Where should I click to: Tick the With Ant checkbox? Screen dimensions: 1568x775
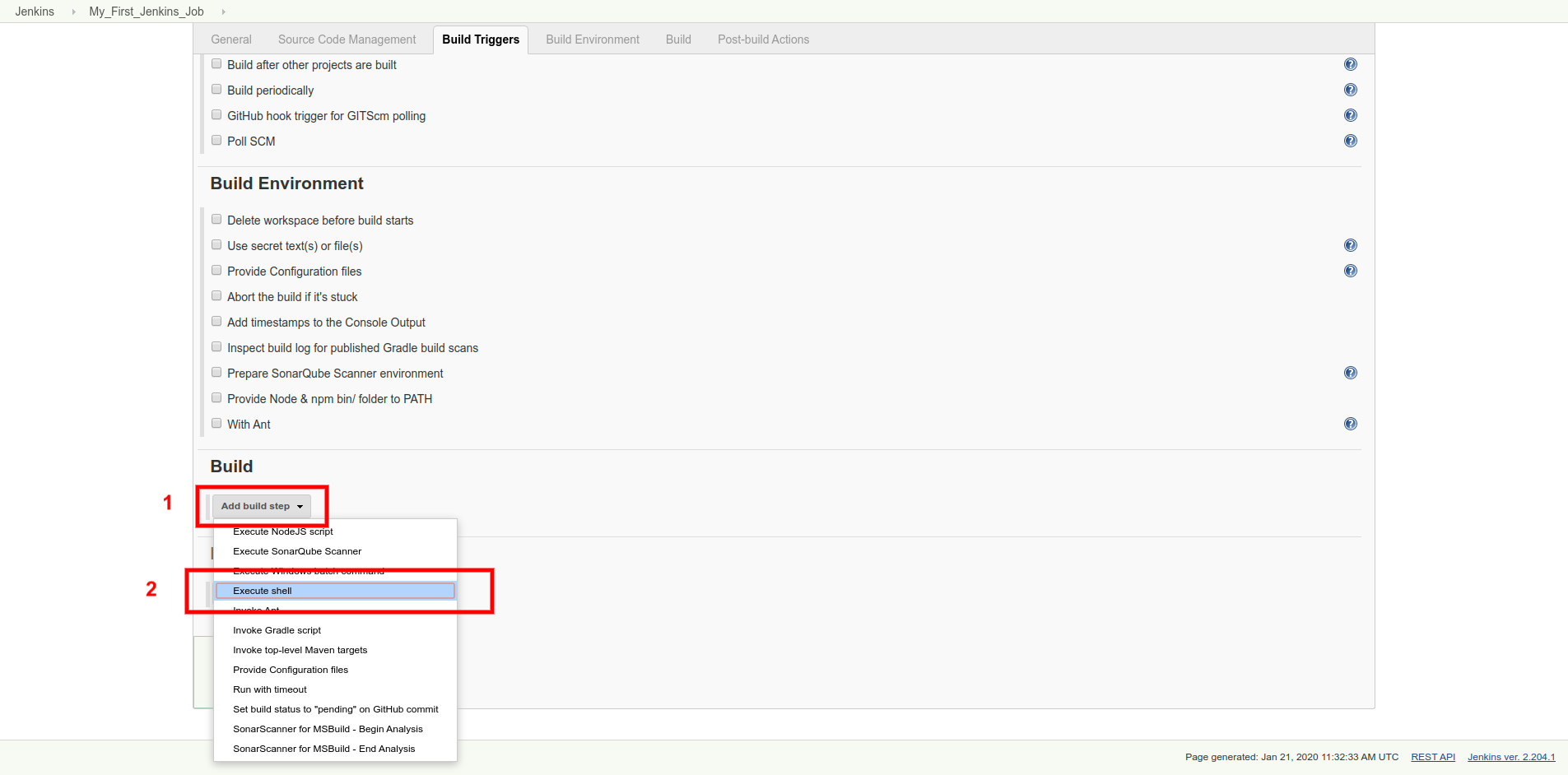[x=216, y=423]
